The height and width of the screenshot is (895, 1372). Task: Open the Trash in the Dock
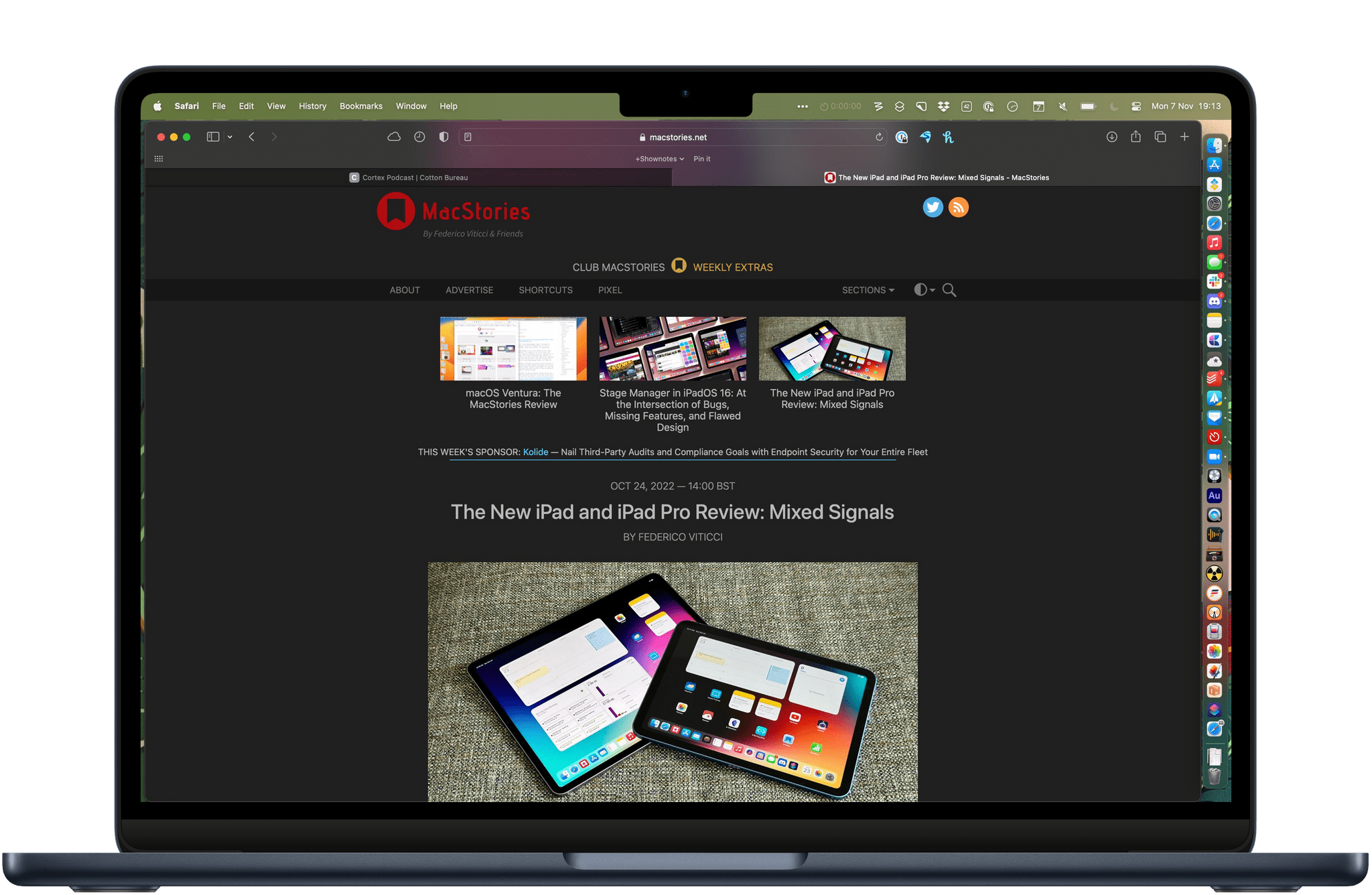1214,777
